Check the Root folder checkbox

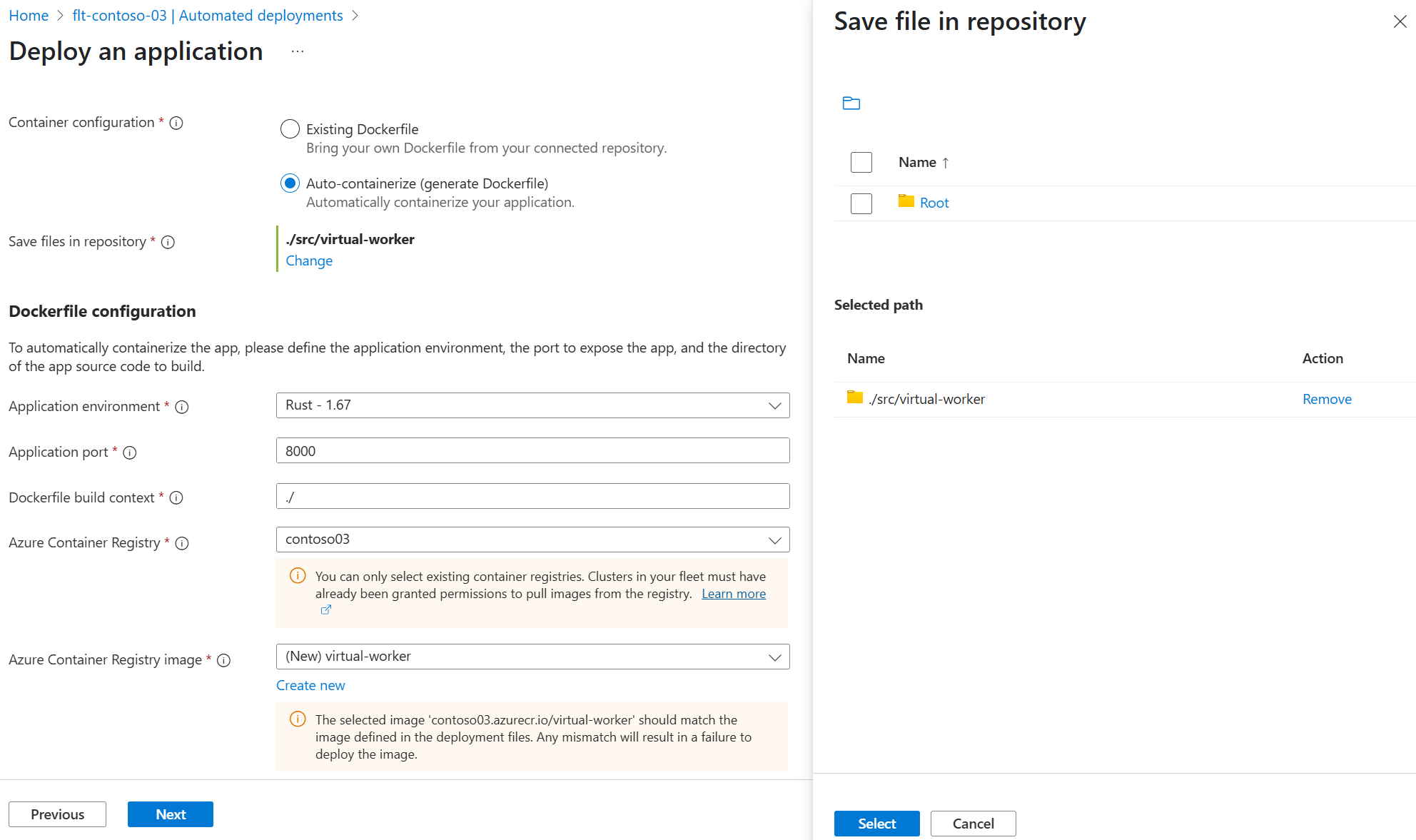click(861, 203)
